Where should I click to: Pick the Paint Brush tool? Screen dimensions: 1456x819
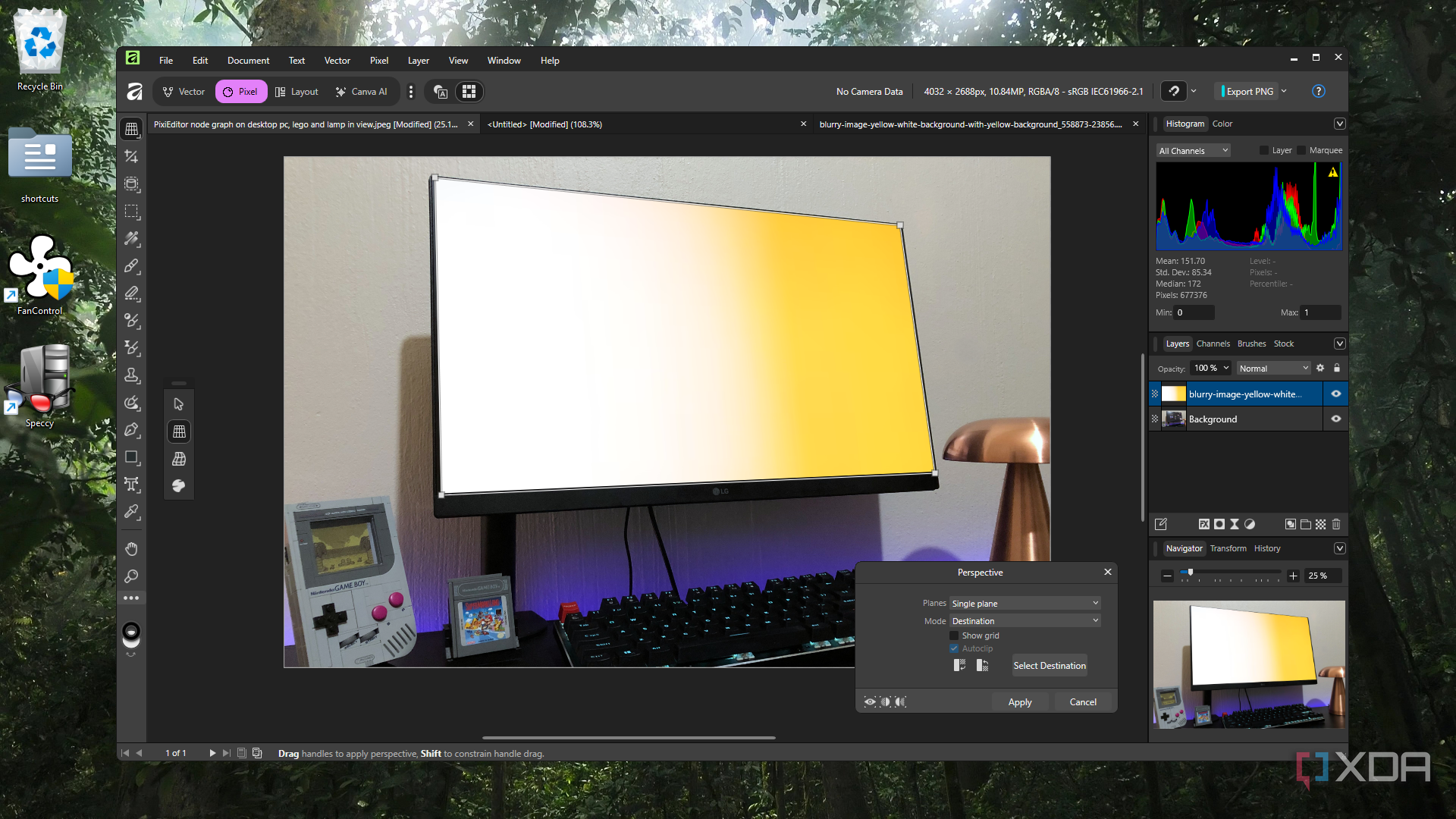[131, 266]
